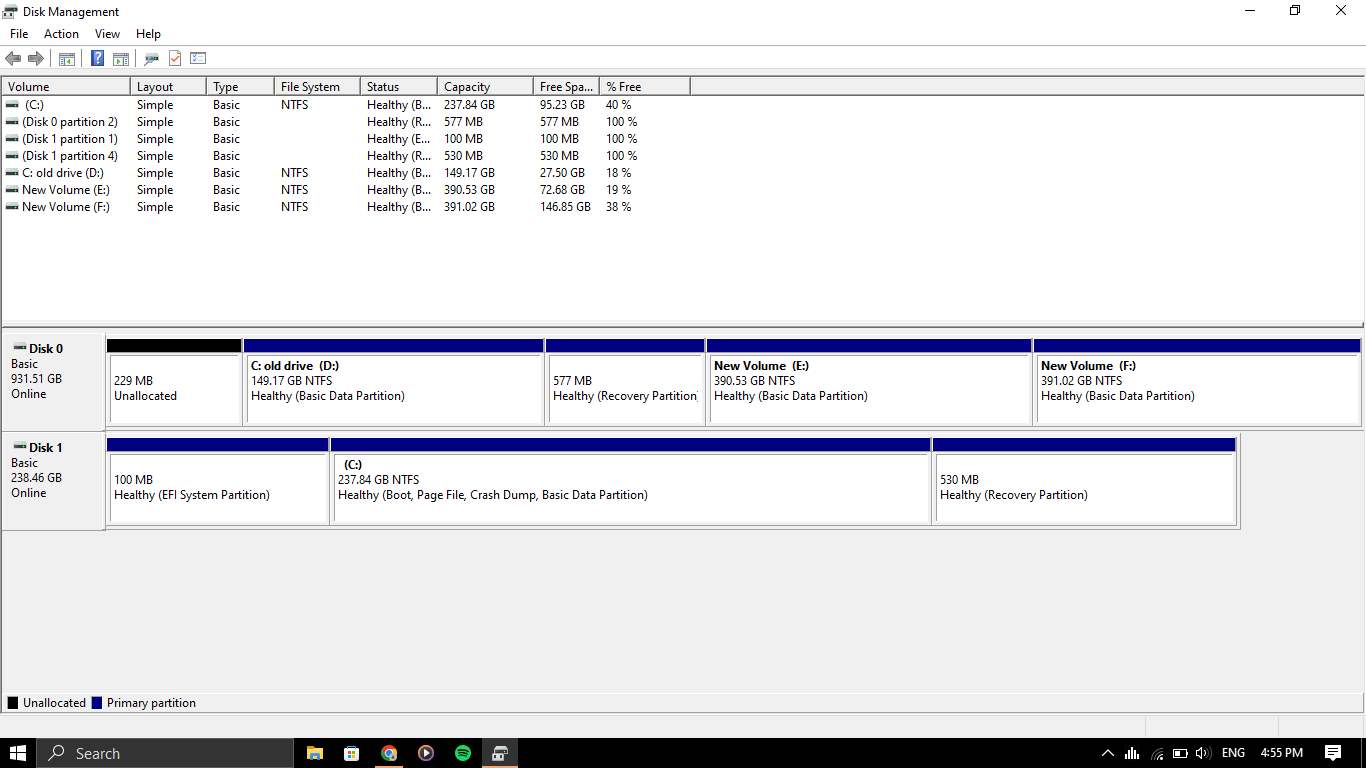Image resolution: width=1366 pixels, height=768 pixels.
Task: Select the 'C: old drive (D:)' list row
Action: point(345,173)
